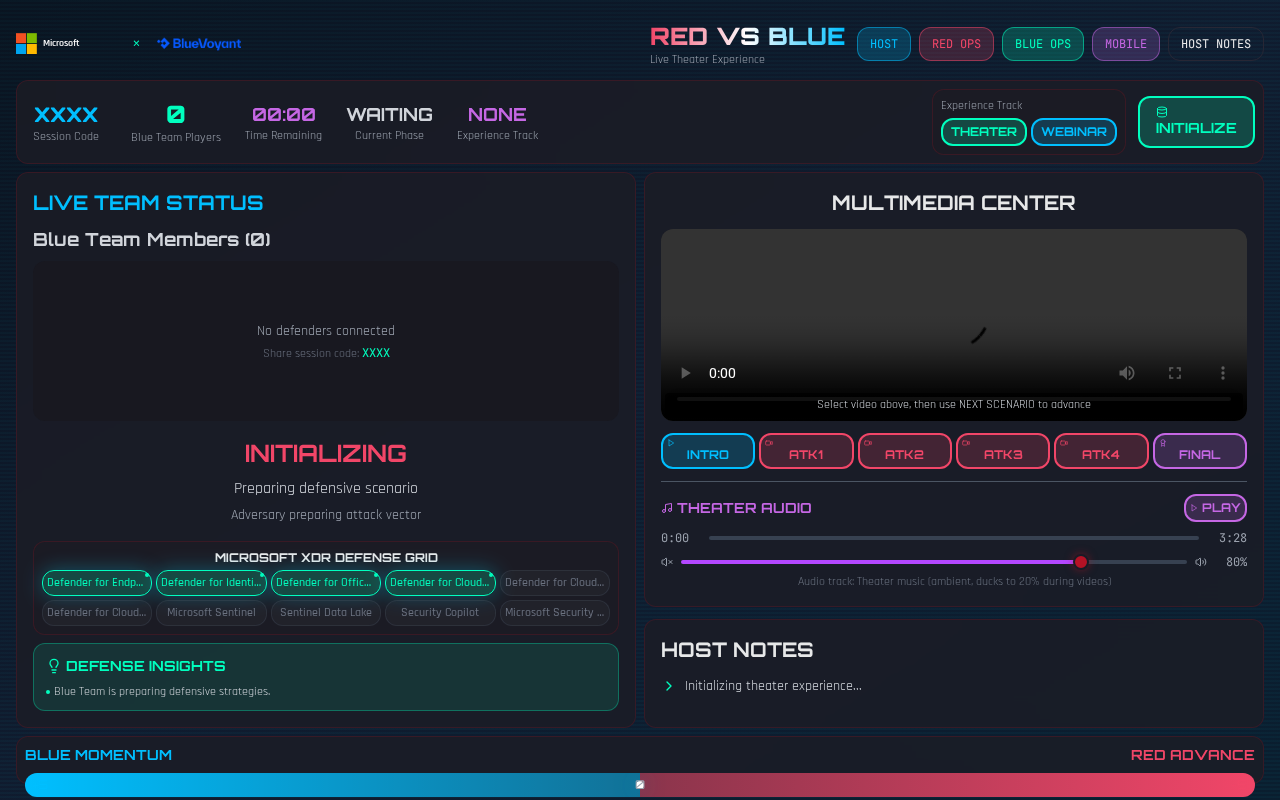Click the "Blue Team Members (0)" heading
The height and width of the screenshot is (800, 1280).
(152, 240)
